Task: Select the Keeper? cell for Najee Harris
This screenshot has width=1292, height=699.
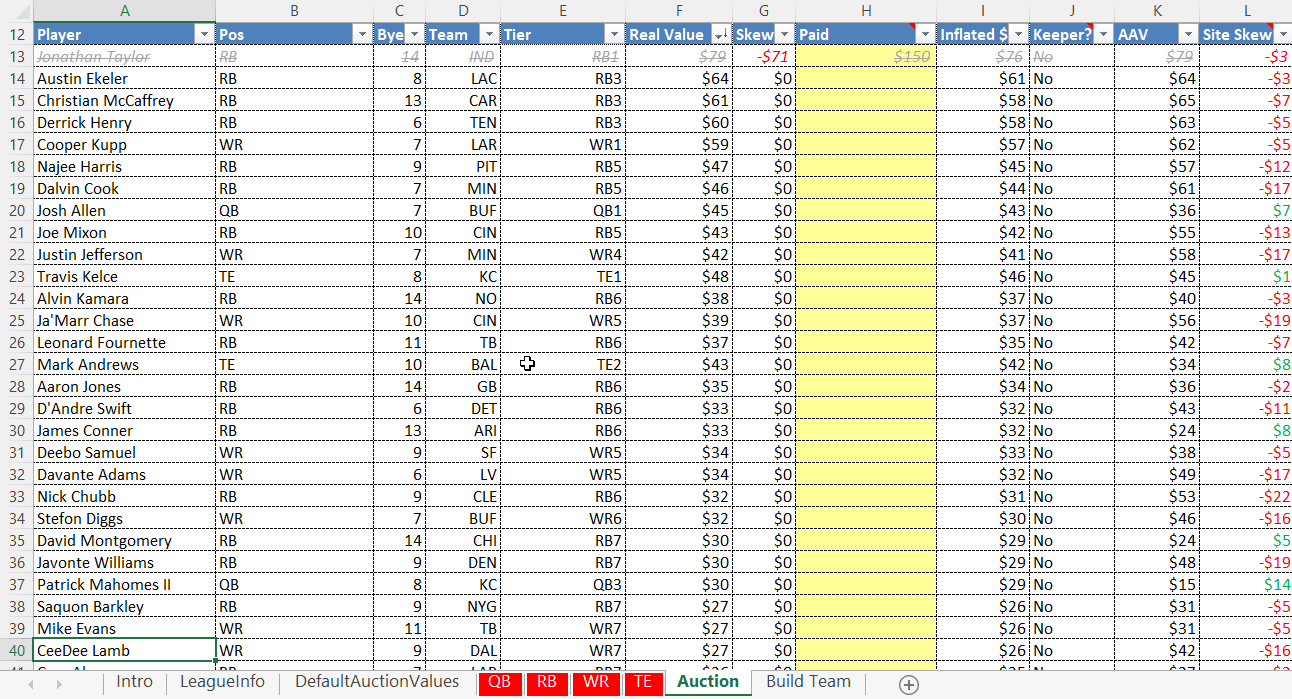Action: click(1072, 166)
